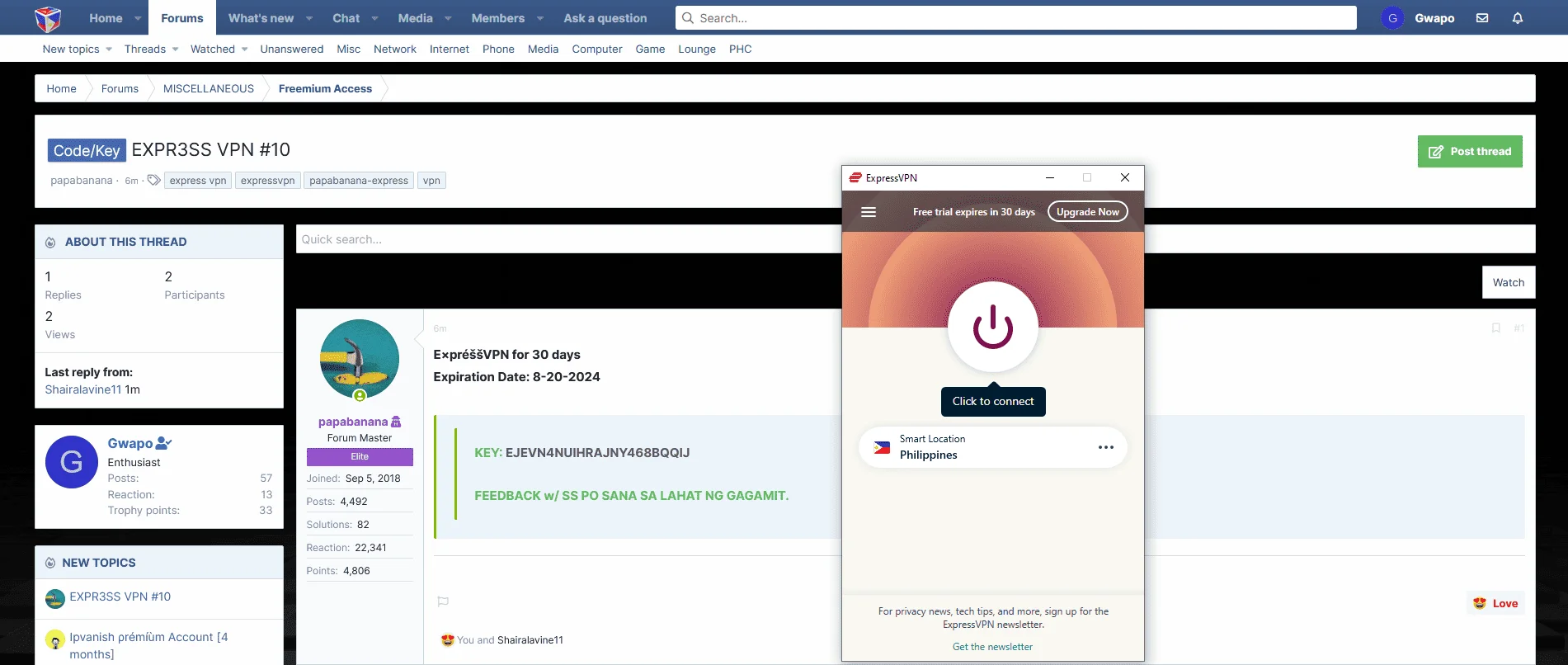Click the Post thread pencil icon

point(1436,152)
